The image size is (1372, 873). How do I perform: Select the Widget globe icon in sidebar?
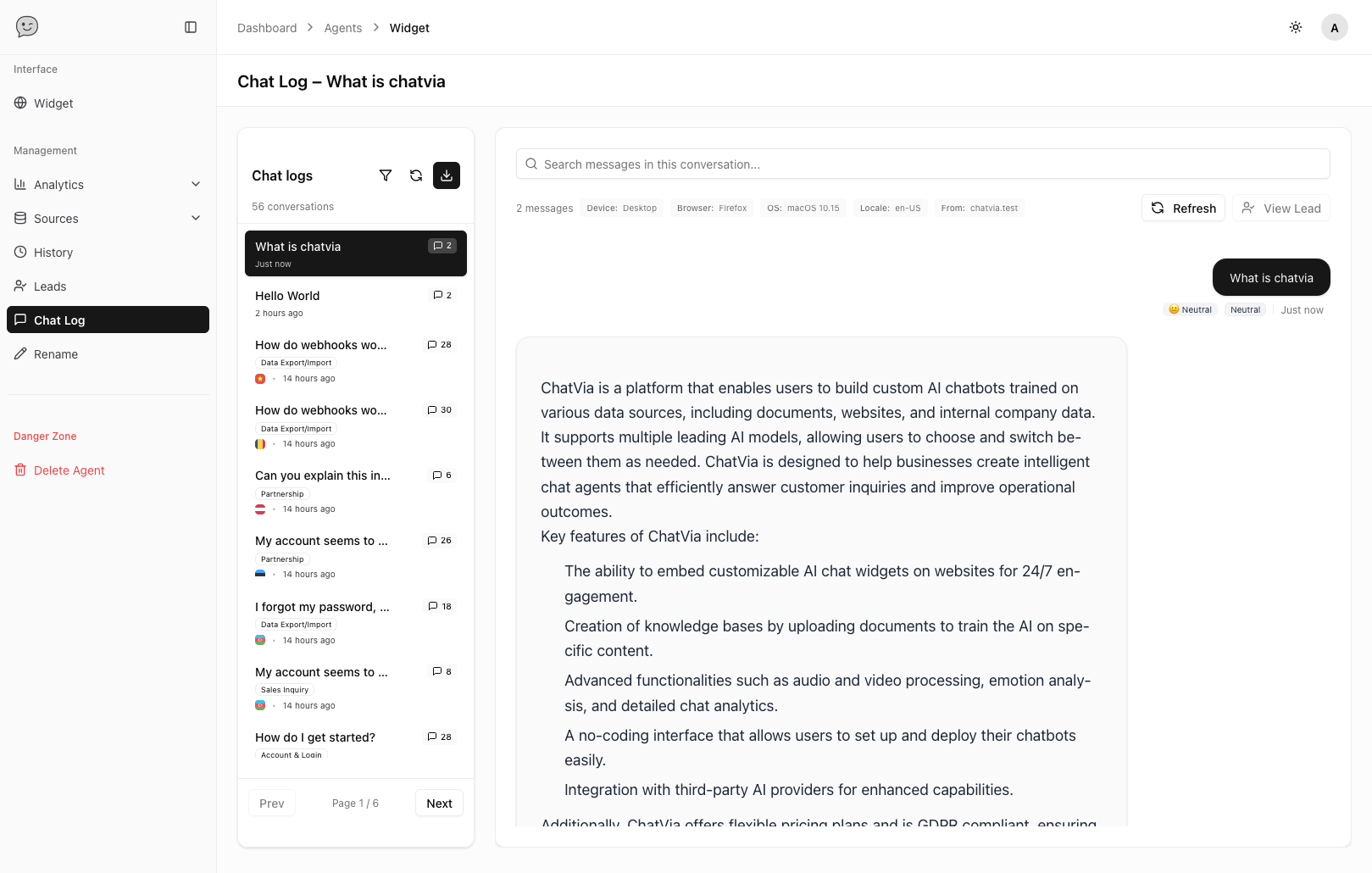(x=20, y=103)
